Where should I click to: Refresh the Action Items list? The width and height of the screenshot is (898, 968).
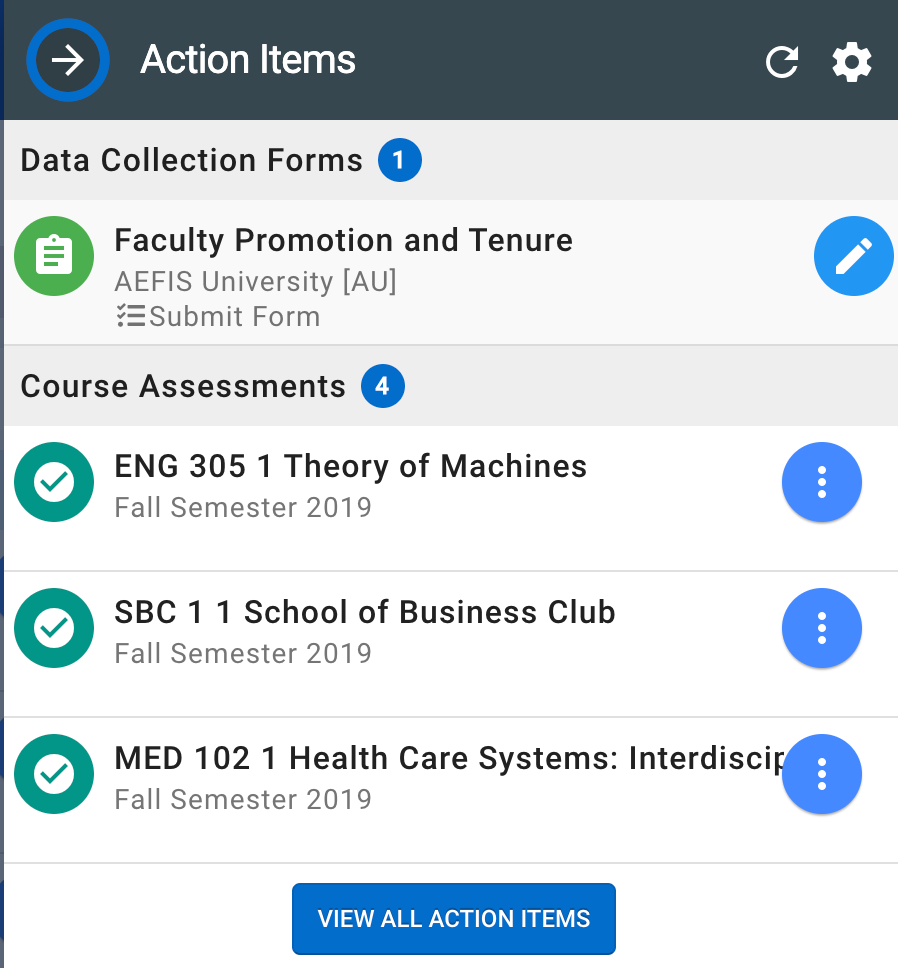[781, 62]
